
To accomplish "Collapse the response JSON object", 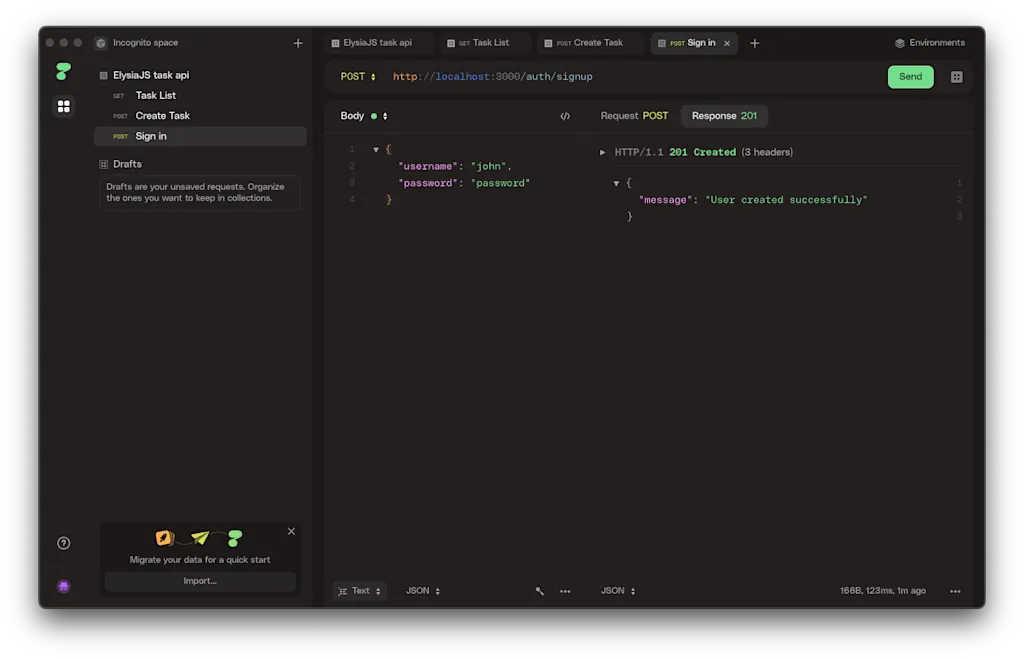I will pyautogui.click(x=616, y=183).
